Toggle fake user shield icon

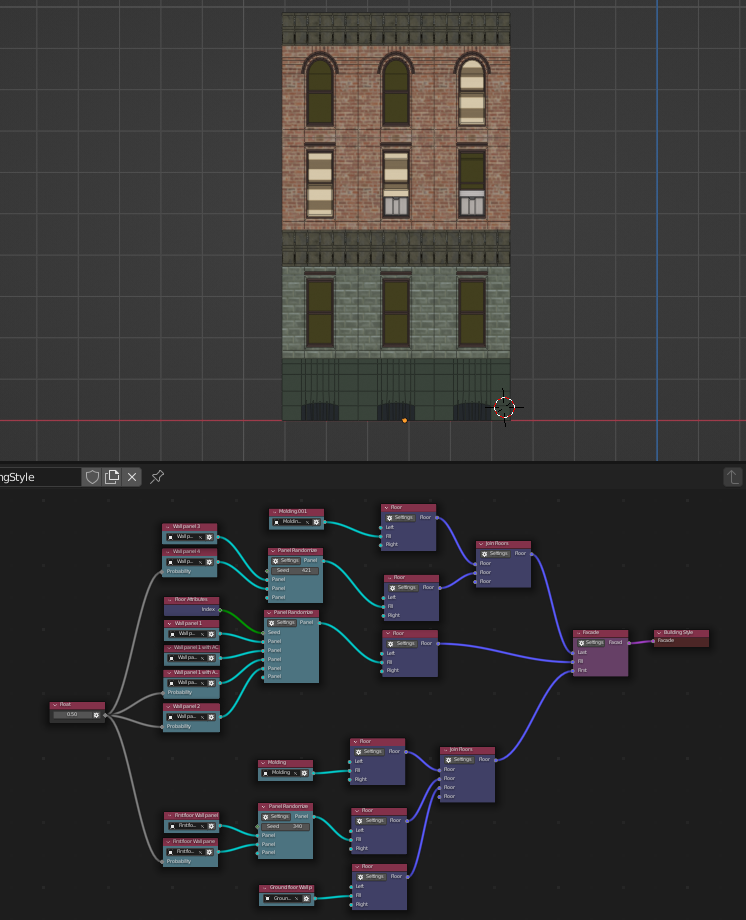(93, 477)
